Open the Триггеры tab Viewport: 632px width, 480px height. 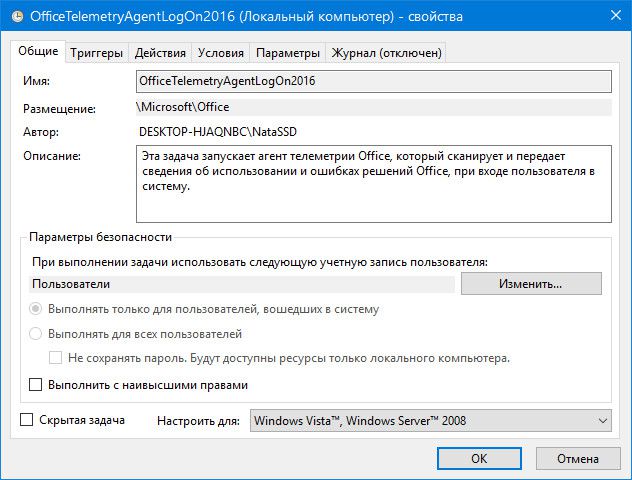pyautogui.click(x=96, y=53)
